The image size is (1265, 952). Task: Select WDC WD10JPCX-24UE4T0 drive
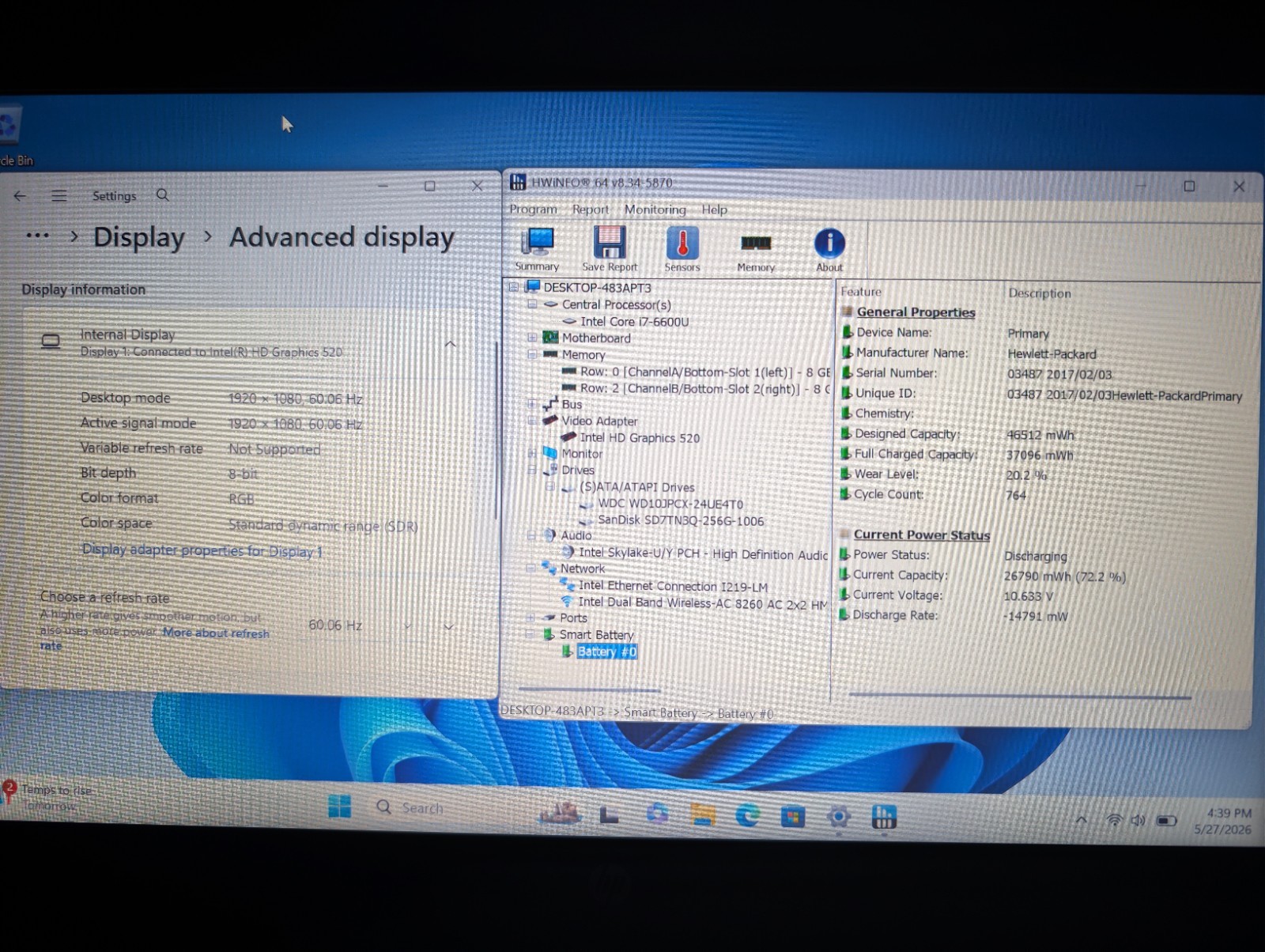670,504
